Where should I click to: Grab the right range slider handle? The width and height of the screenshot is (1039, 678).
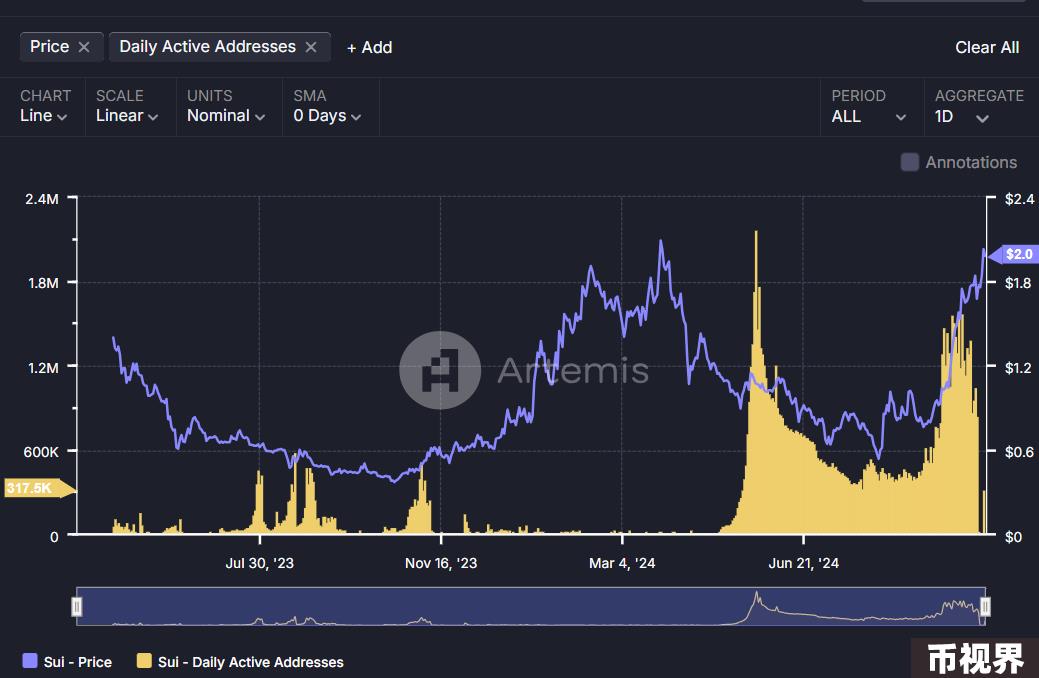[985, 606]
